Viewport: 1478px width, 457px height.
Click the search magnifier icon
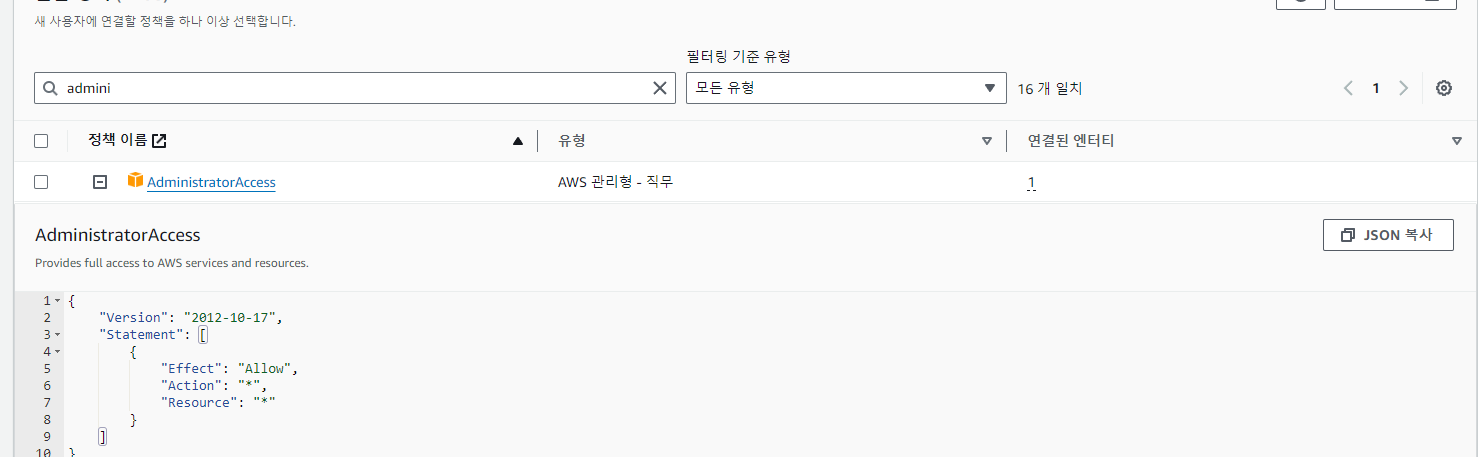click(x=50, y=88)
